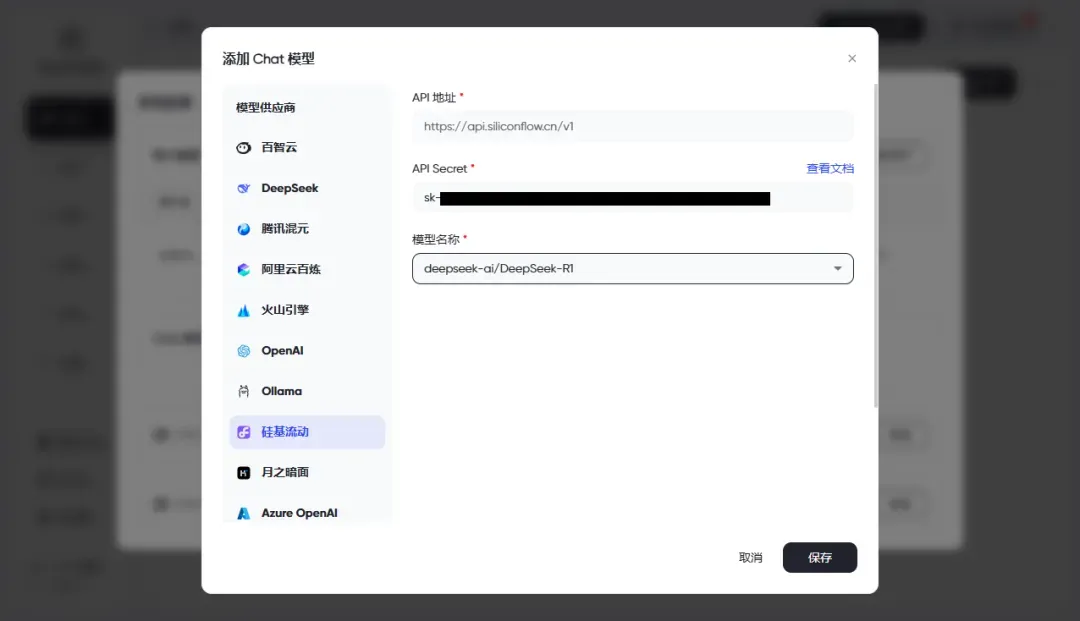Open the 查看文档 link
The height and width of the screenshot is (621, 1080).
(830, 169)
